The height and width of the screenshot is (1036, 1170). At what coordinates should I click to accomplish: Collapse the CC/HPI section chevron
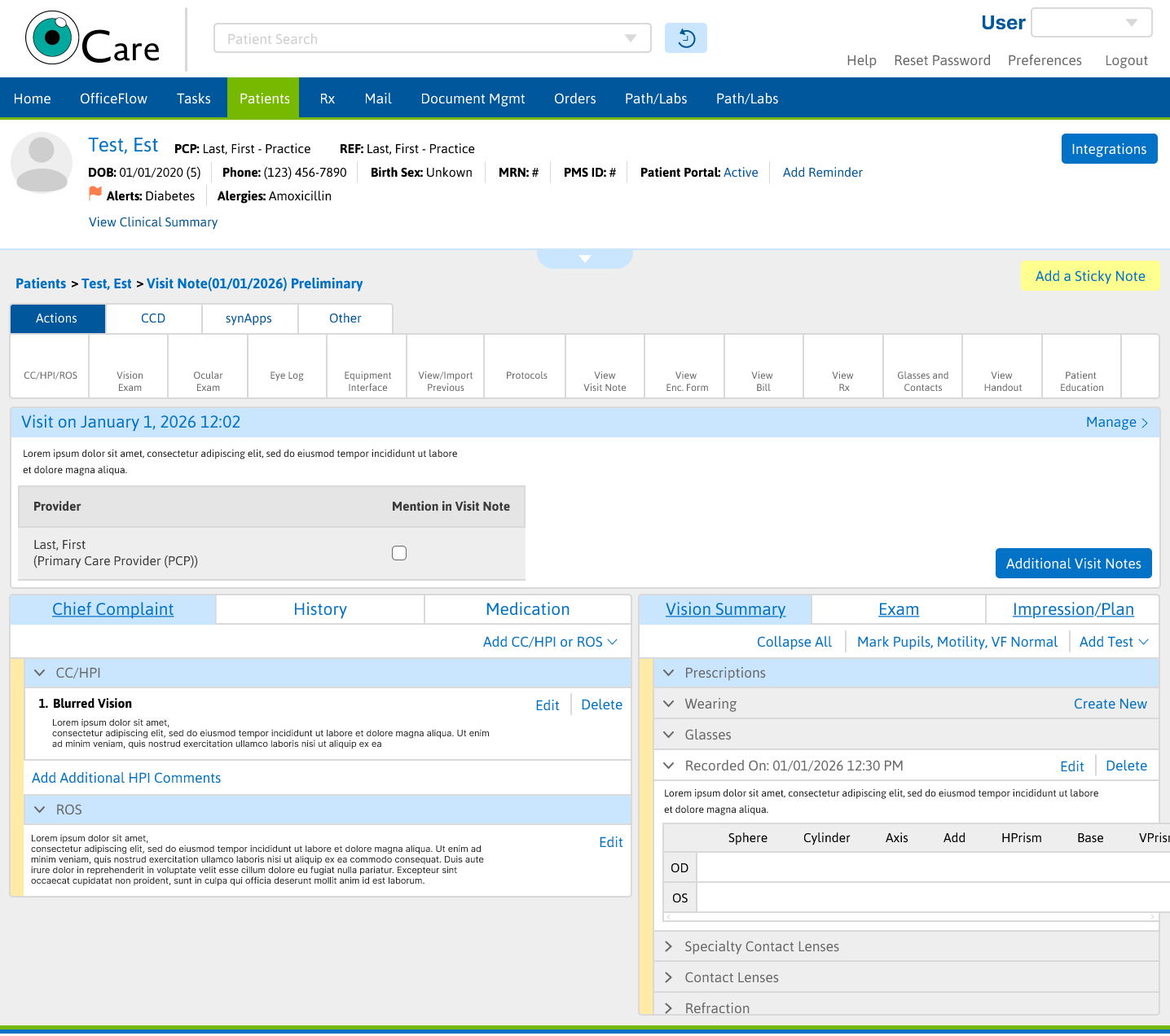click(x=39, y=673)
